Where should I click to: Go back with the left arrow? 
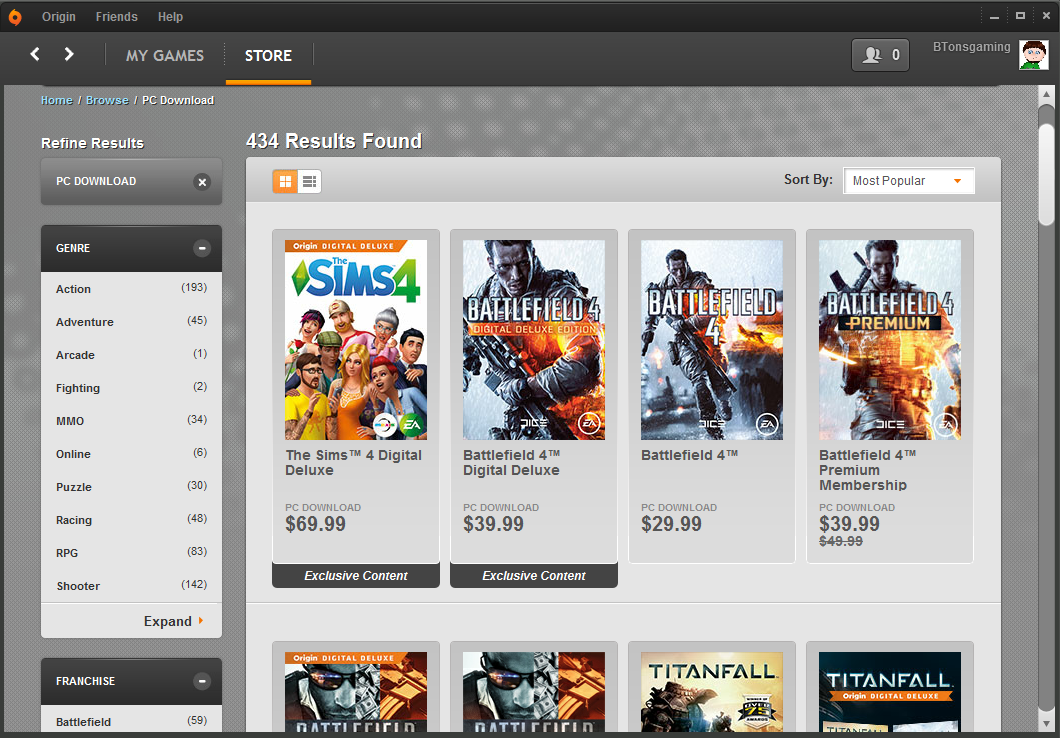coord(35,54)
